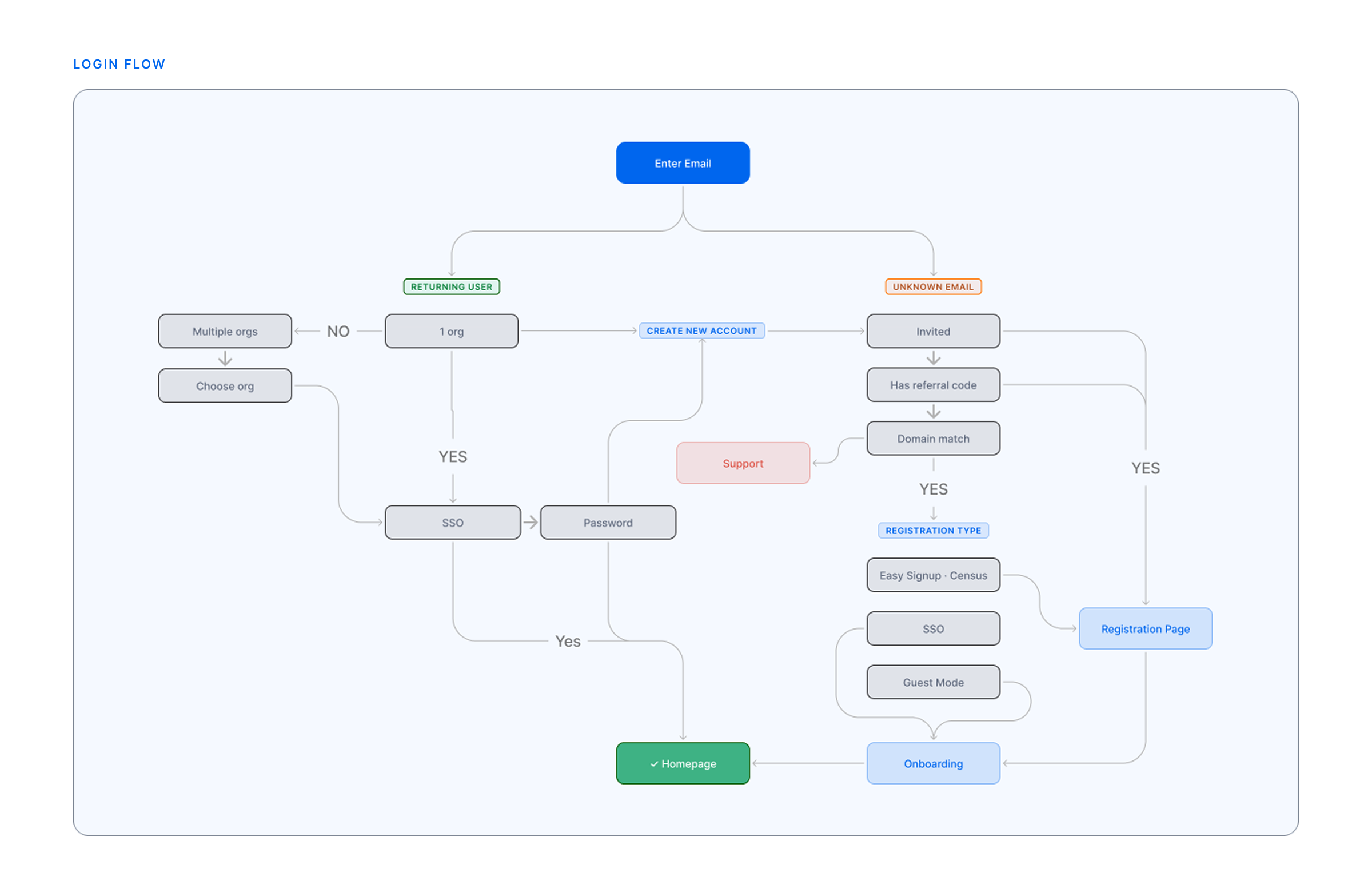Select the UNKNOWN EMAIL orange tag

point(933,286)
